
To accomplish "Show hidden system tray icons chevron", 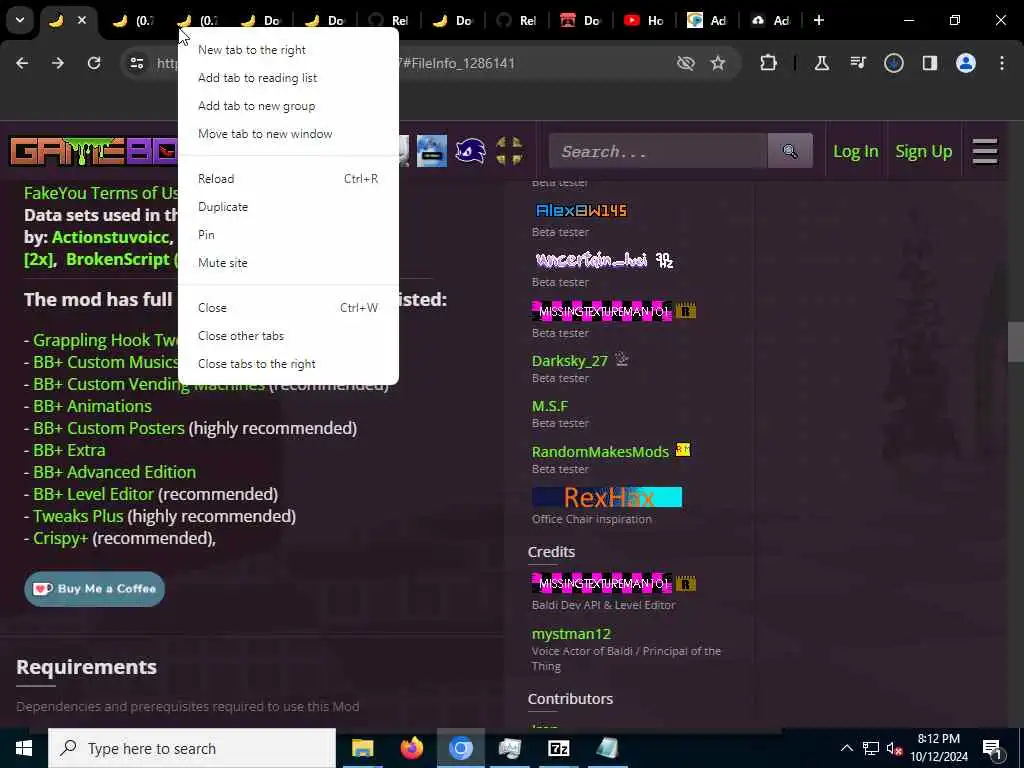I will point(846,748).
